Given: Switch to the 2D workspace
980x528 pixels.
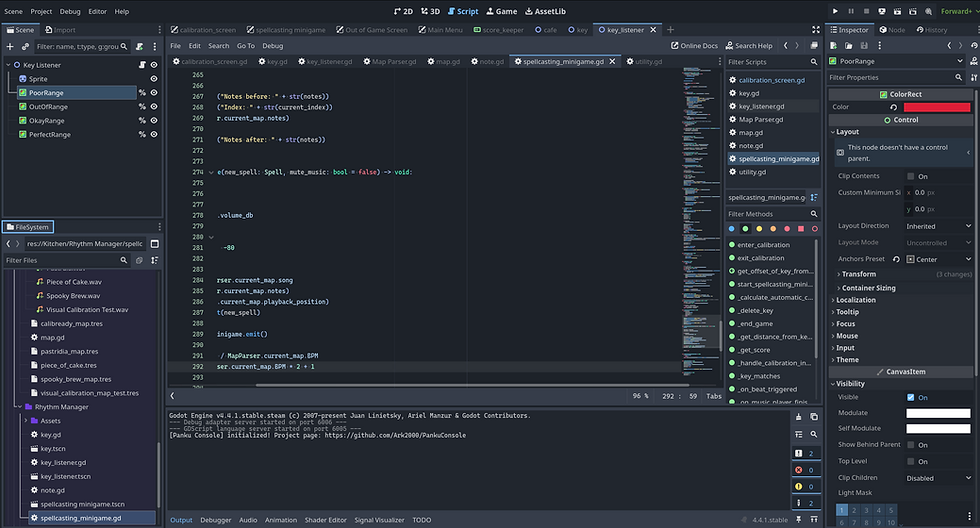Looking at the screenshot, I should pyautogui.click(x=403, y=11).
